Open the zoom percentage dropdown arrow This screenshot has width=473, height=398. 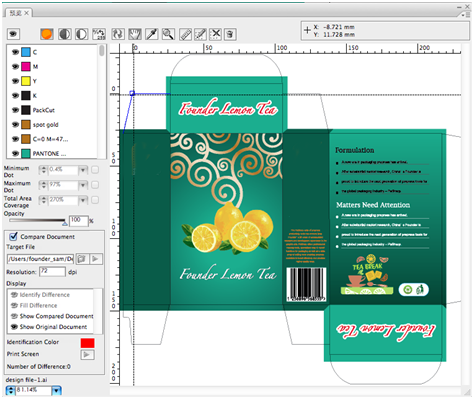57,390
